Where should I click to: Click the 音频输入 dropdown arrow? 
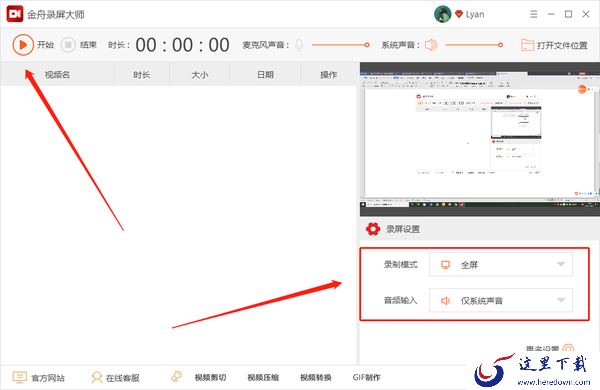561,300
